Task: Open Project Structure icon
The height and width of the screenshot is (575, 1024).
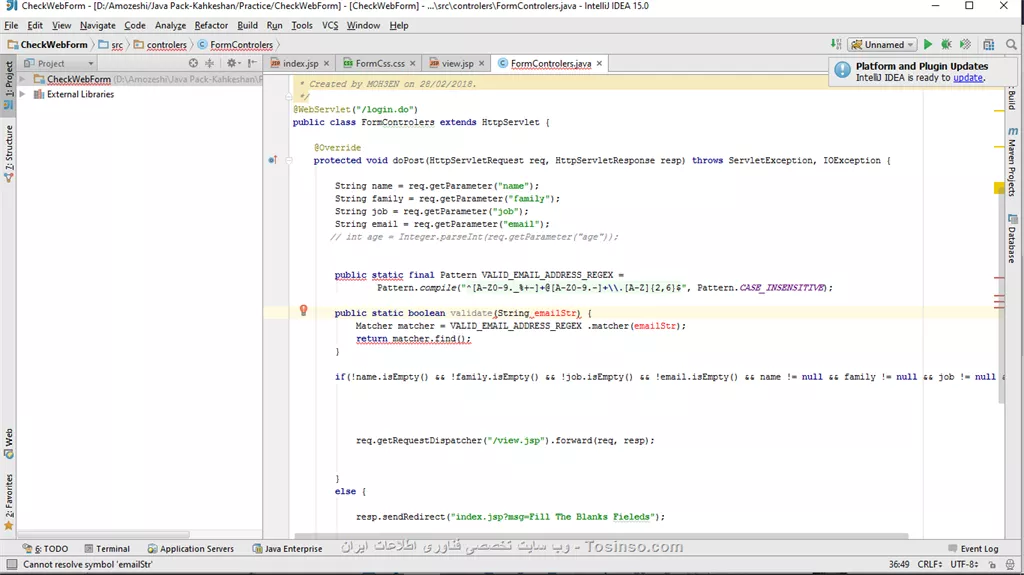Action: (988, 45)
